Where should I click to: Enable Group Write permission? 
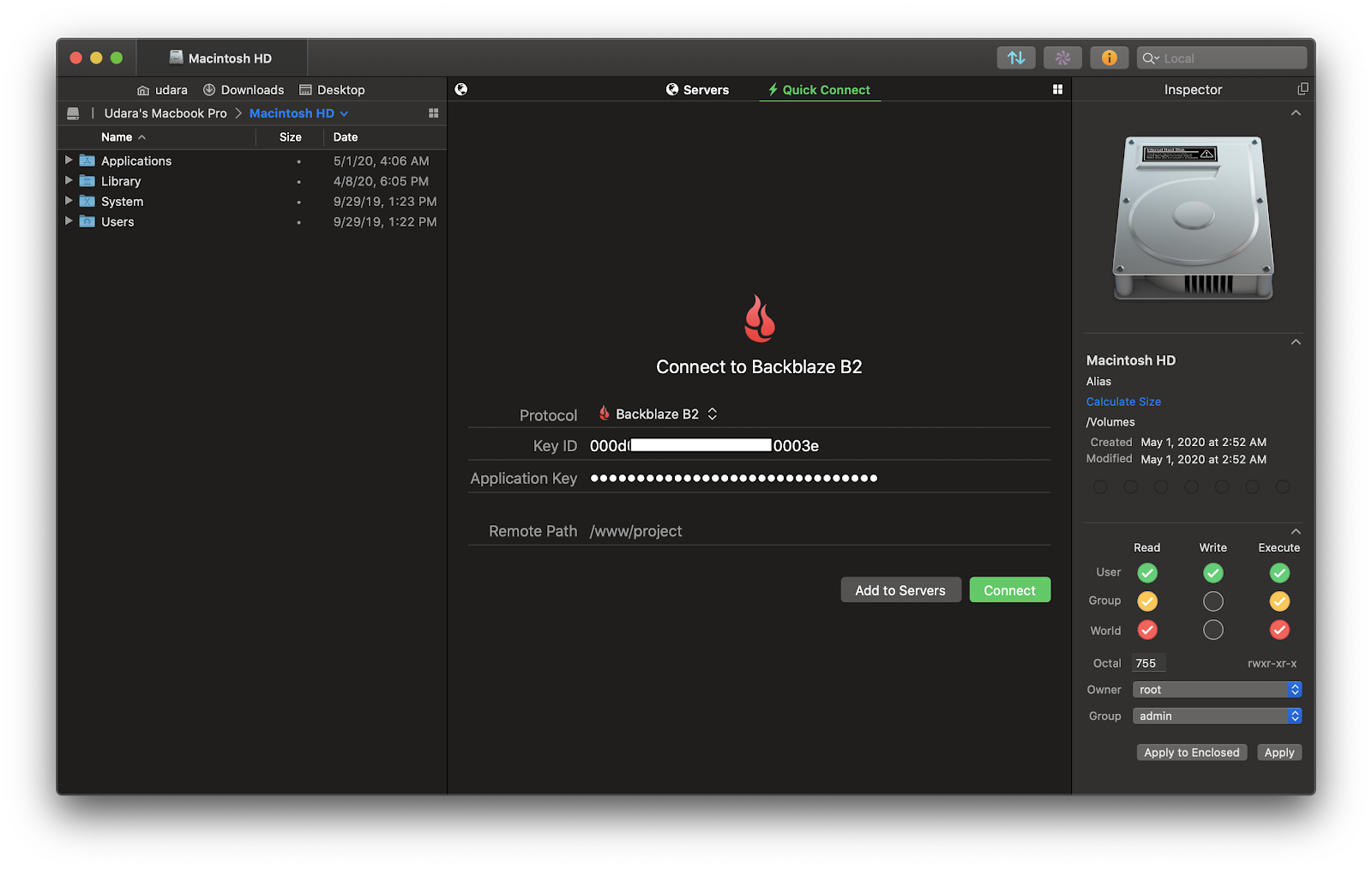point(1213,601)
